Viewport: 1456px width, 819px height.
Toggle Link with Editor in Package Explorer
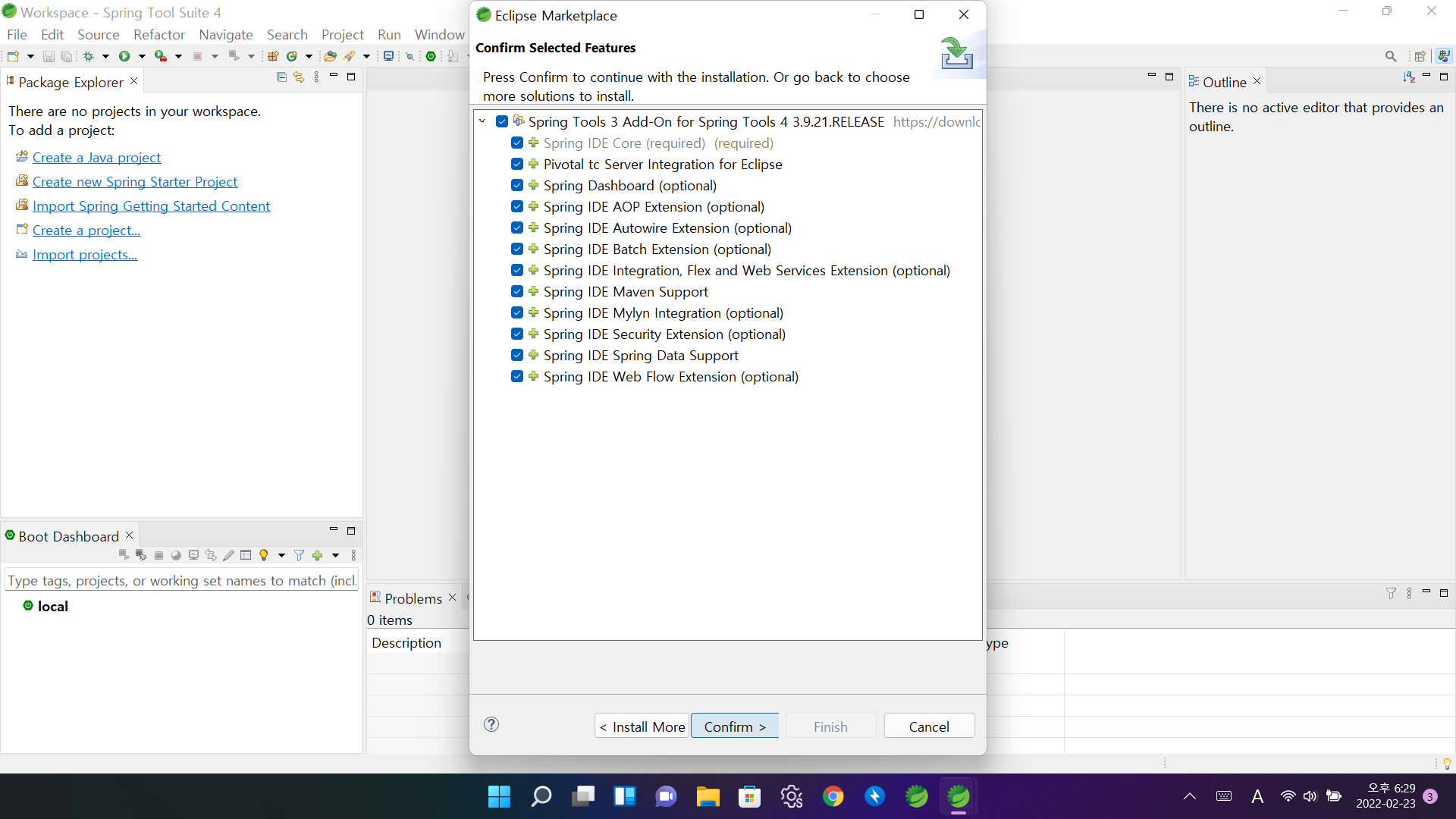click(299, 77)
